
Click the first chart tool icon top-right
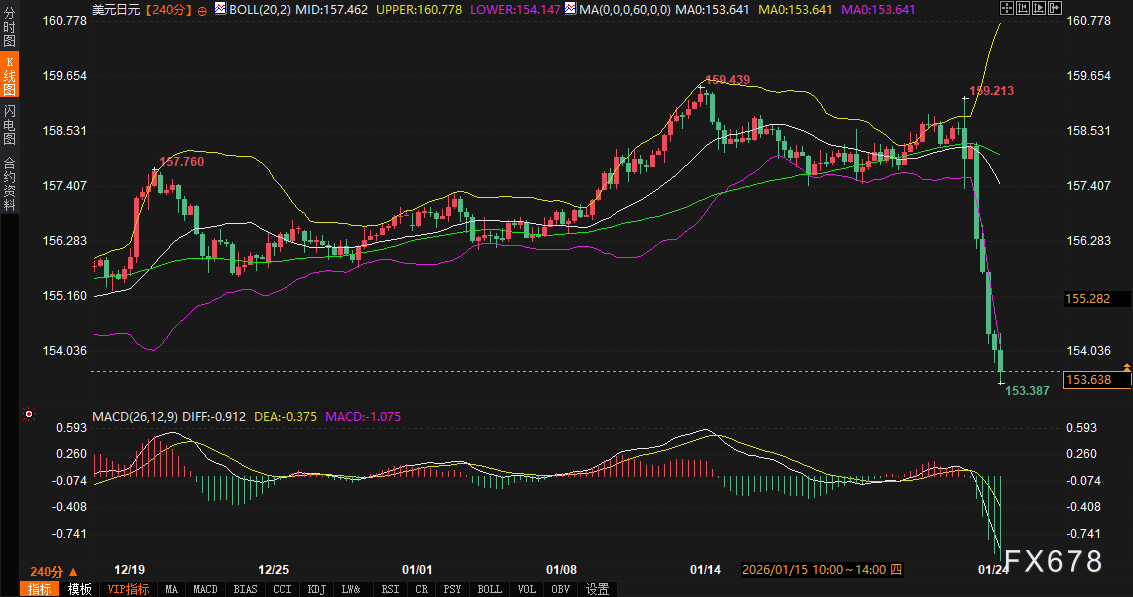click(x=1006, y=8)
